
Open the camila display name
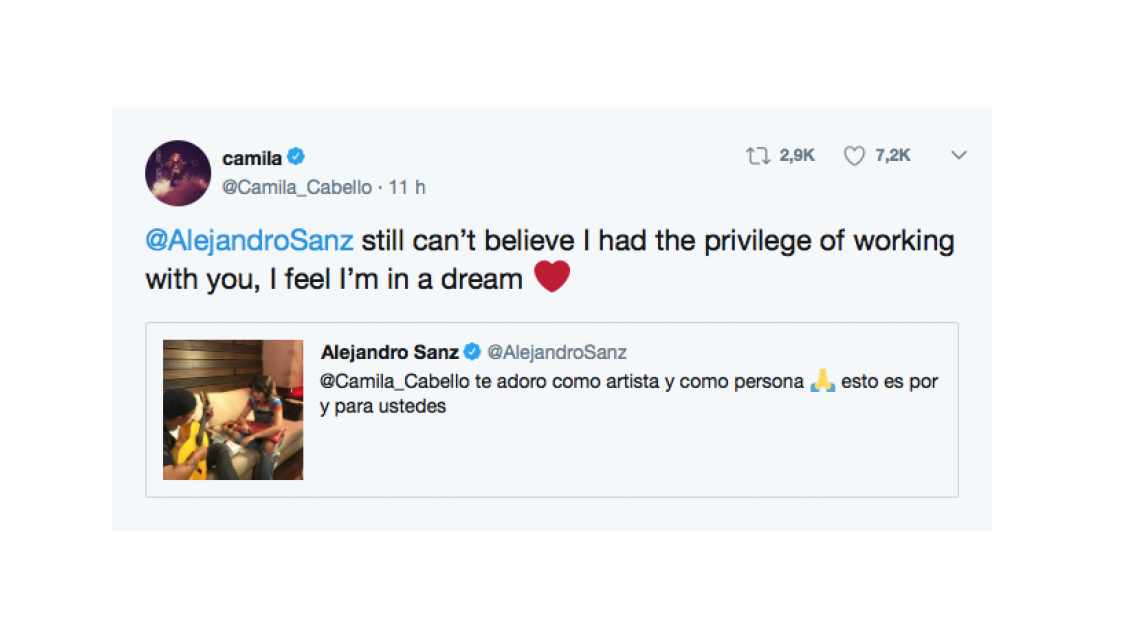(250, 157)
